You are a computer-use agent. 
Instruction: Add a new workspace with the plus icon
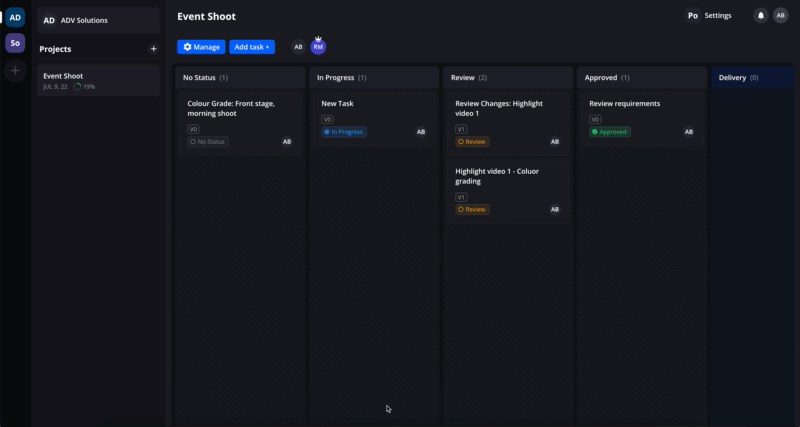click(15, 70)
